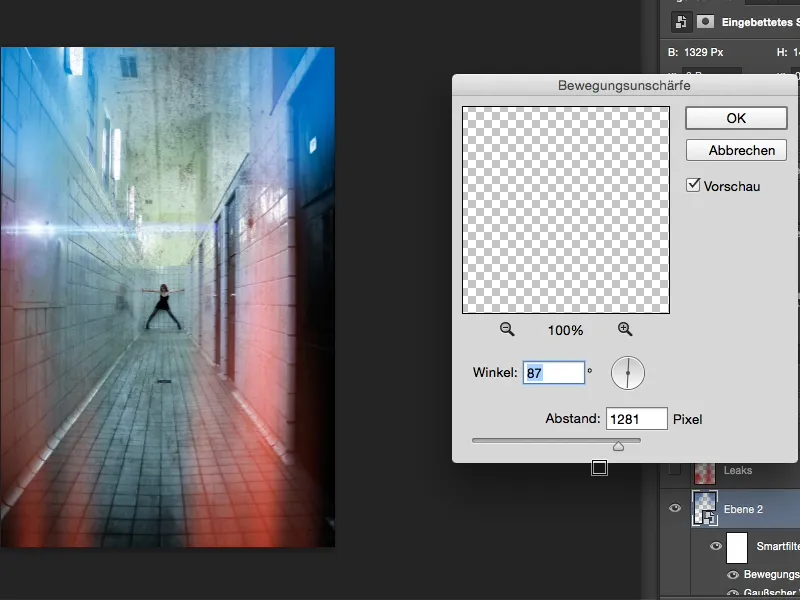Viewport: 800px width, 600px height.
Task: Click the white Smartfilter mask thumbnail
Action: 739,546
